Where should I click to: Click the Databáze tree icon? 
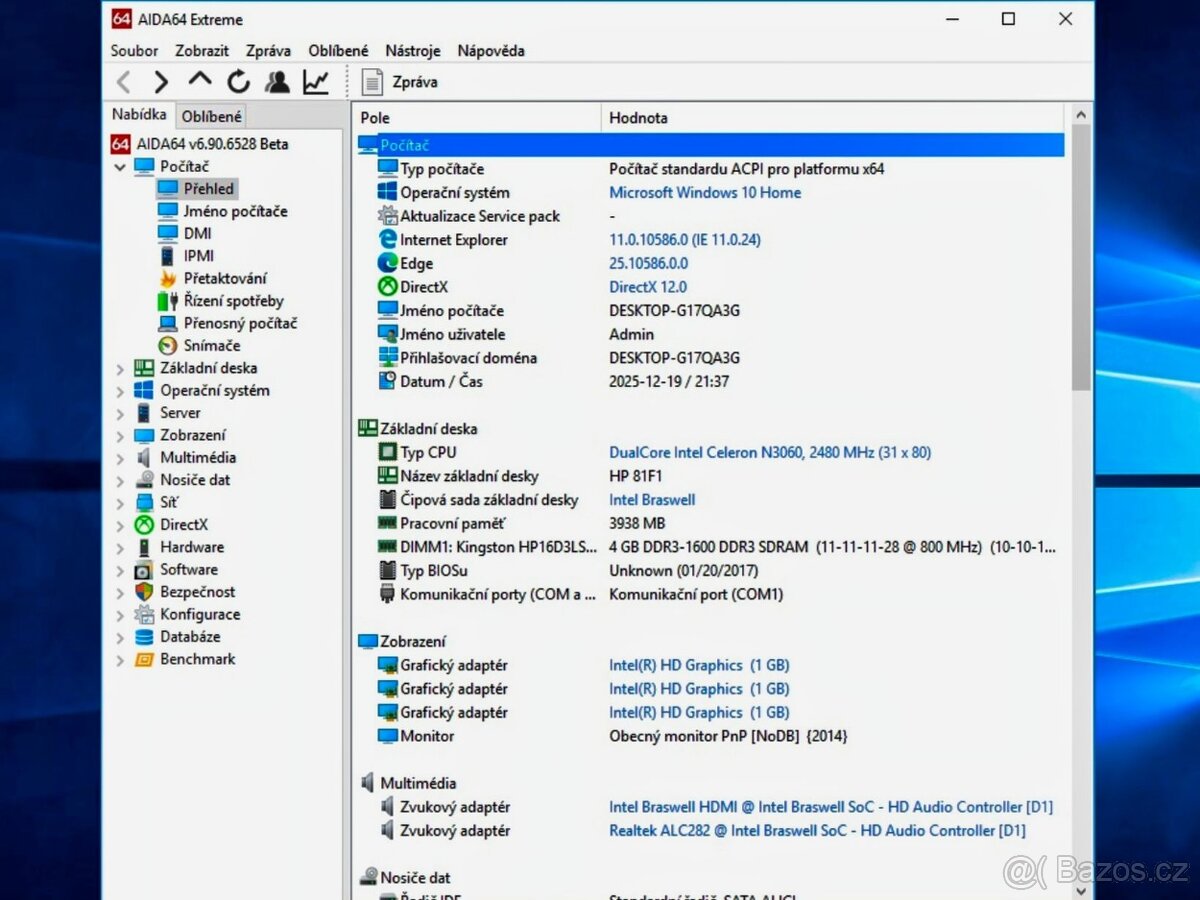[x=144, y=637]
